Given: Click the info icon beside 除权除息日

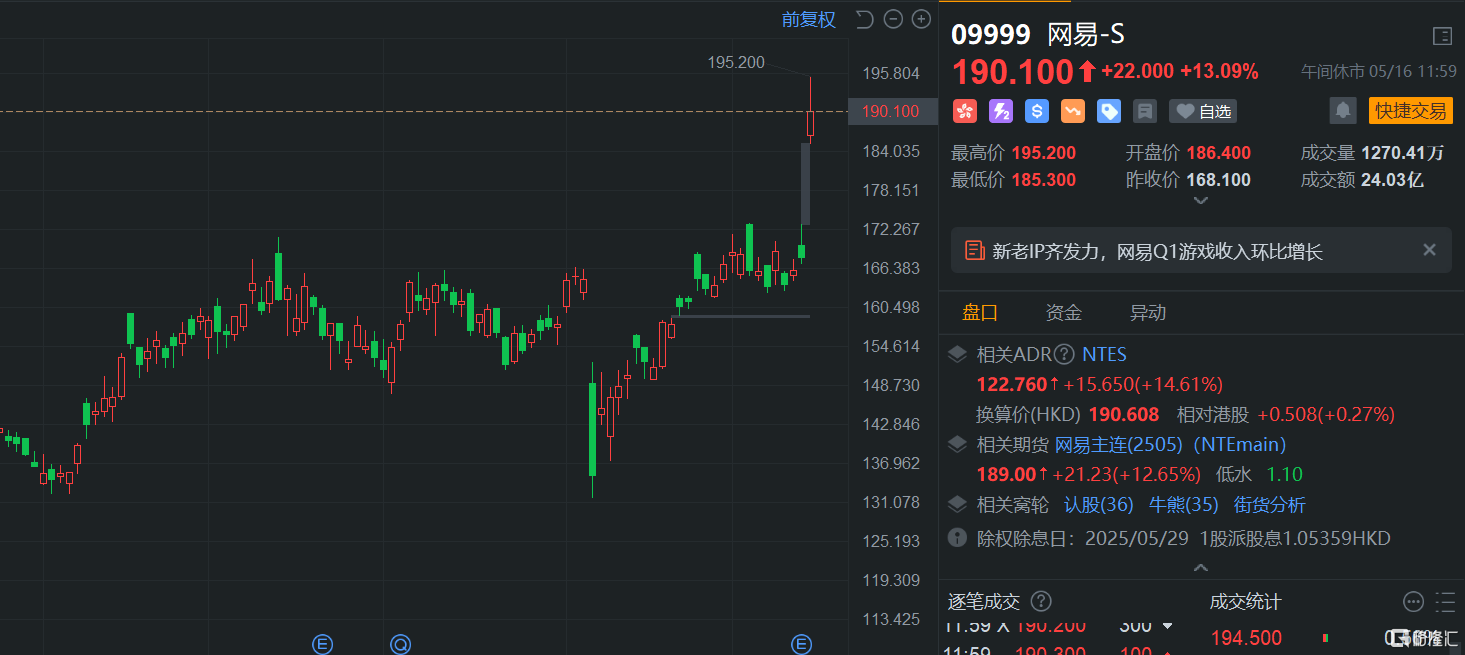Looking at the screenshot, I should 957,538.
